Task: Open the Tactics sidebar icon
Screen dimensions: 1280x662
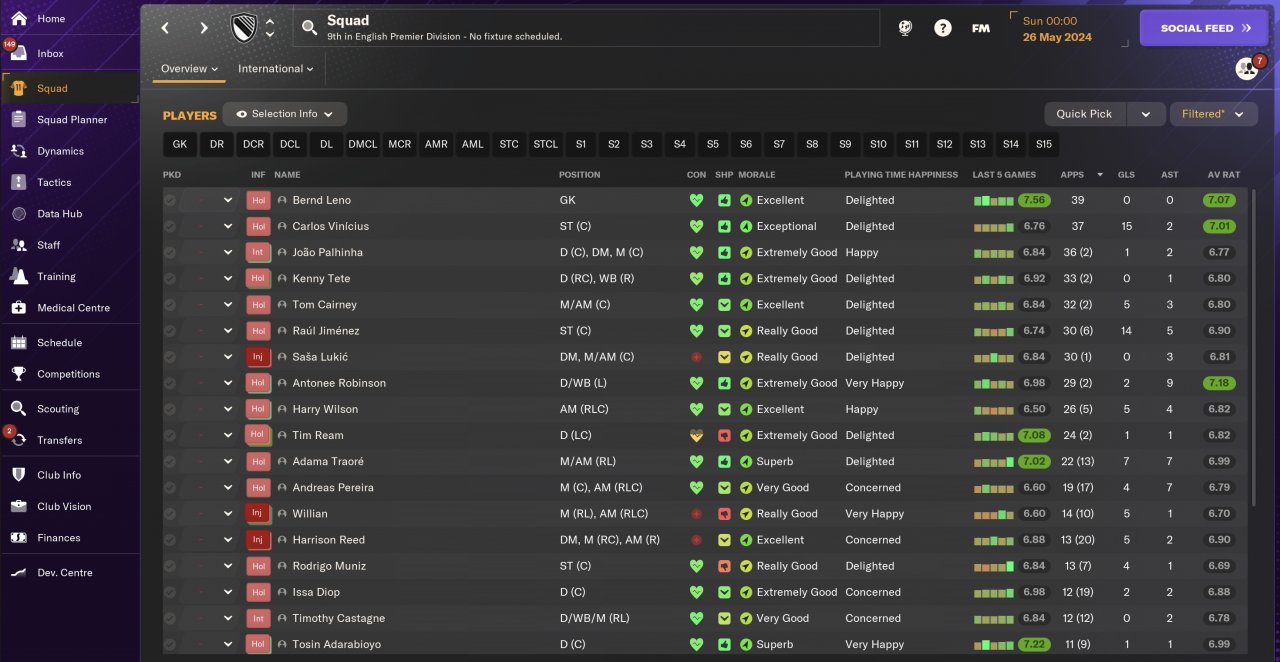Action: 19,182
